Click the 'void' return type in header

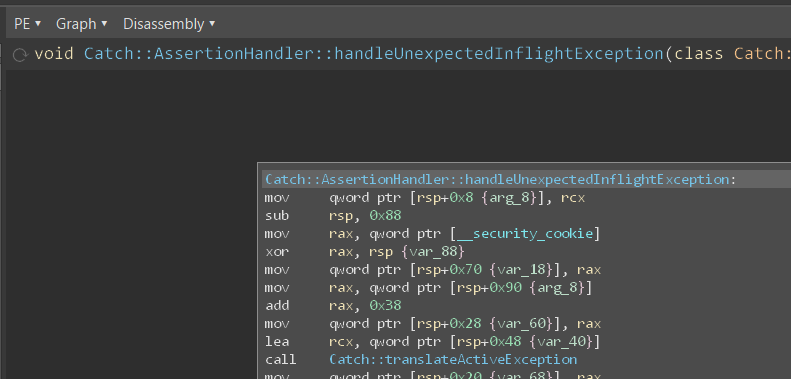(54, 53)
